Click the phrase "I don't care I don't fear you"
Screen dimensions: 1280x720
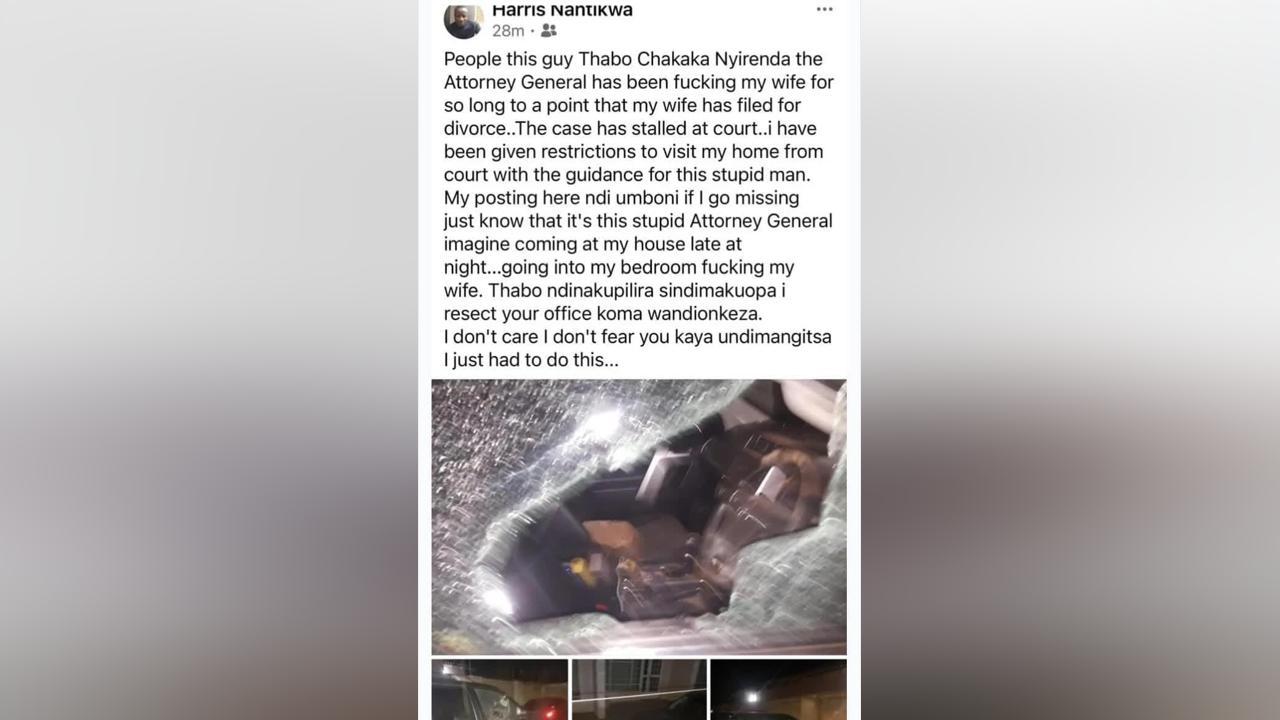553,336
